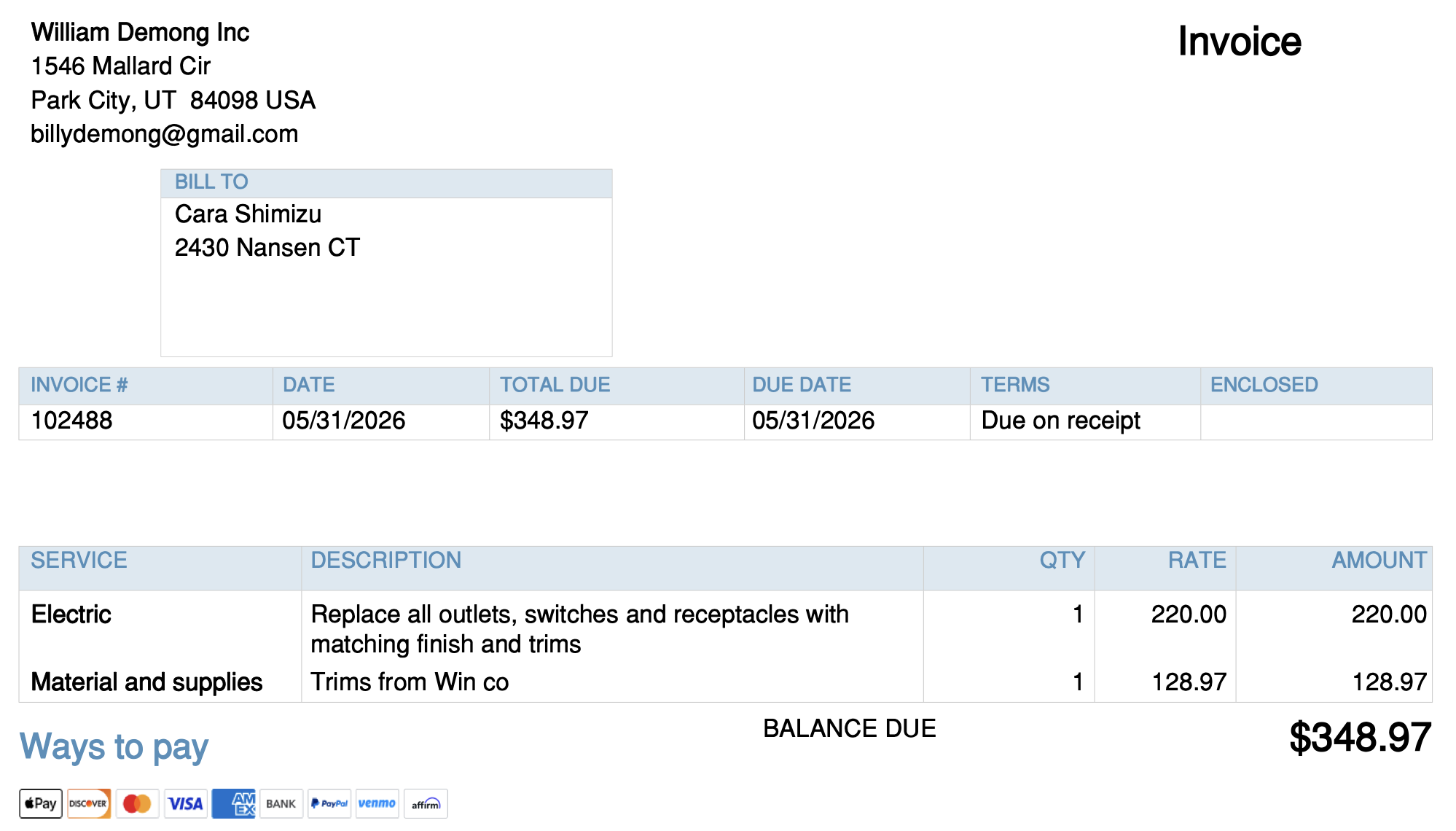Viewport: 1456px width, 831px height.
Task: Select invoice number 102488
Action: click(72, 421)
